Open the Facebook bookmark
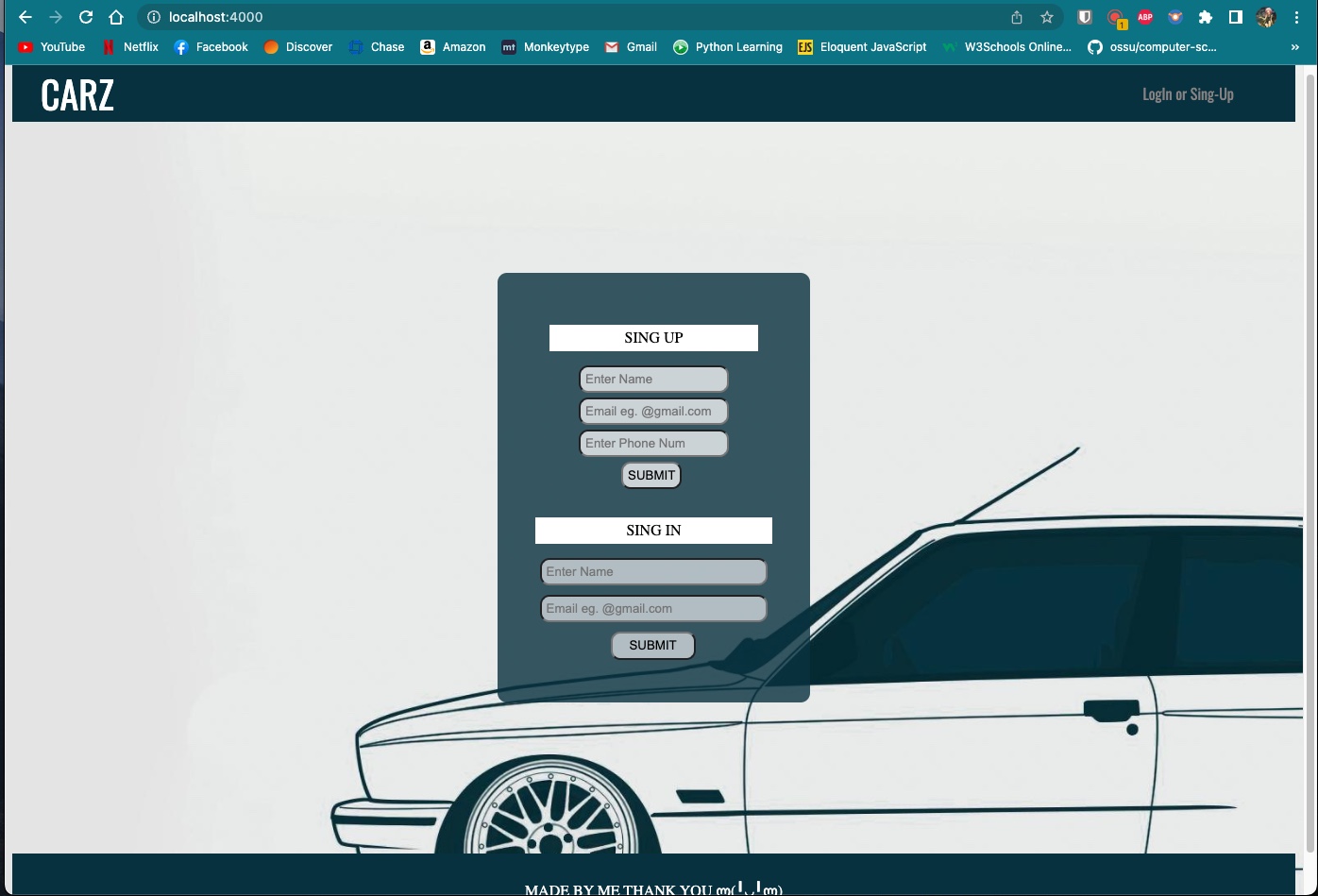 point(211,46)
